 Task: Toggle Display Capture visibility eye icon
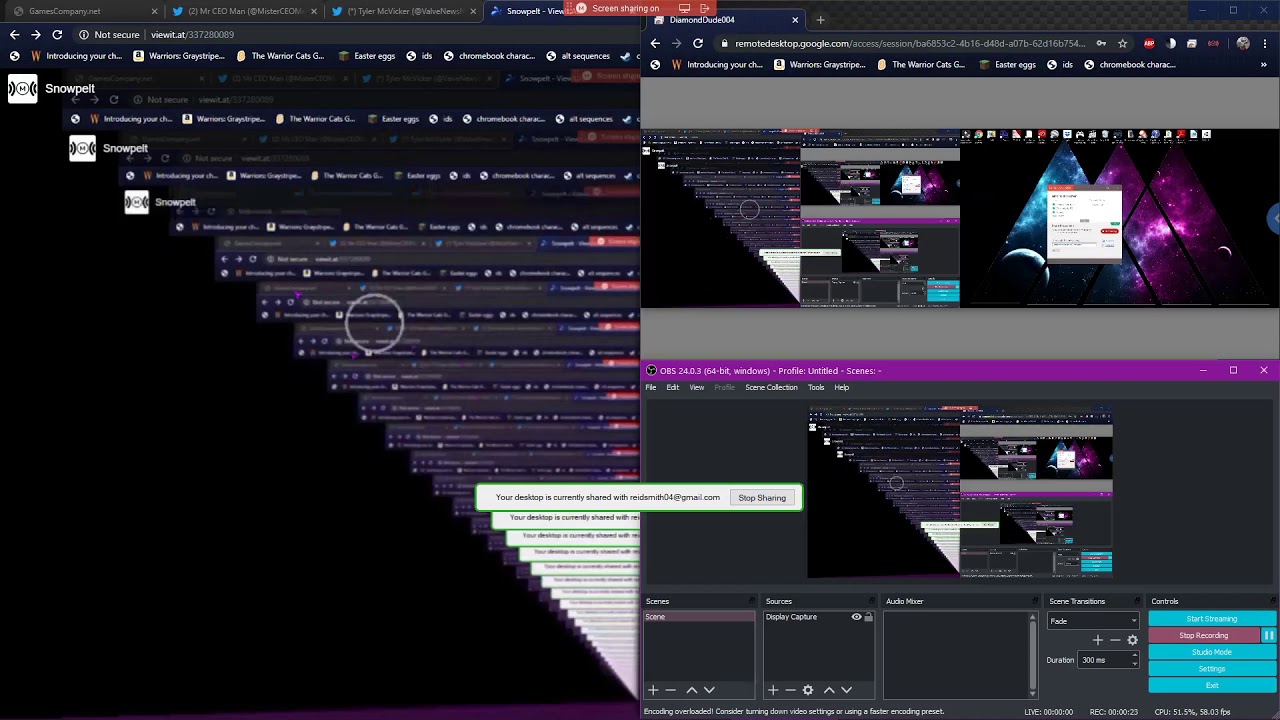click(856, 617)
